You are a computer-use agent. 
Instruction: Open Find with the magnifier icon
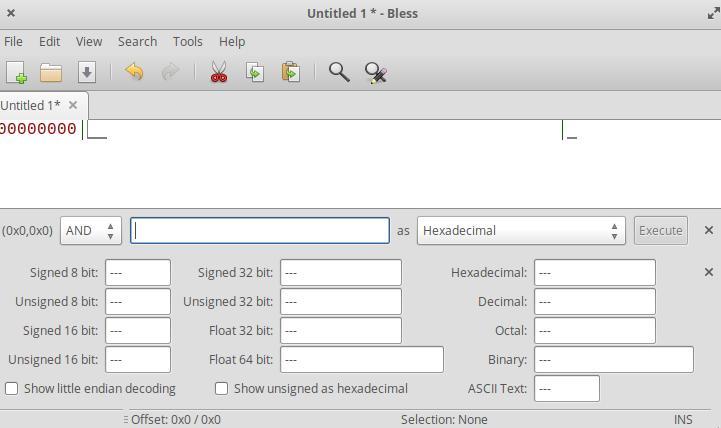click(x=339, y=72)
